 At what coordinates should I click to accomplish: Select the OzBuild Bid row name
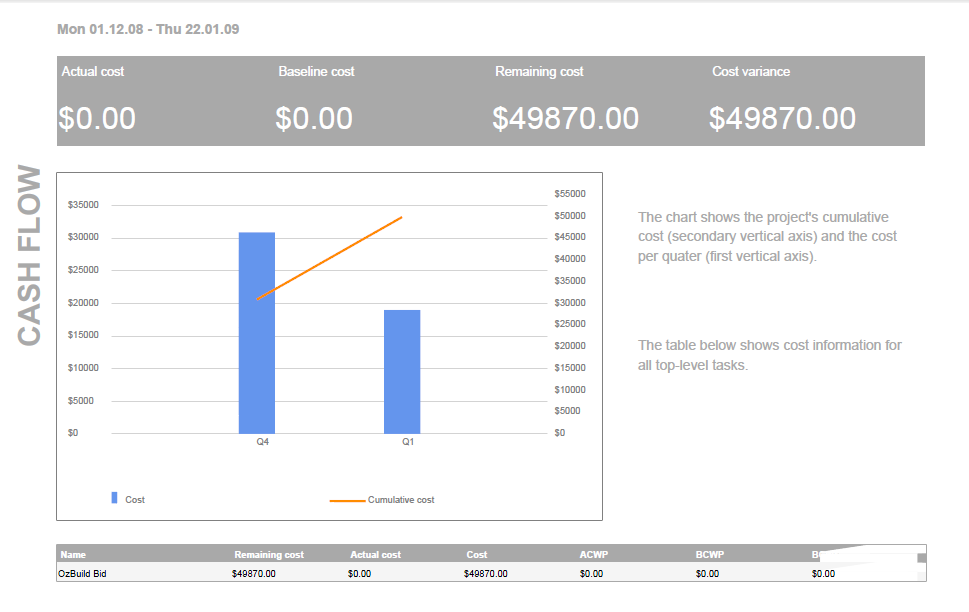click(x=83, y=574)
